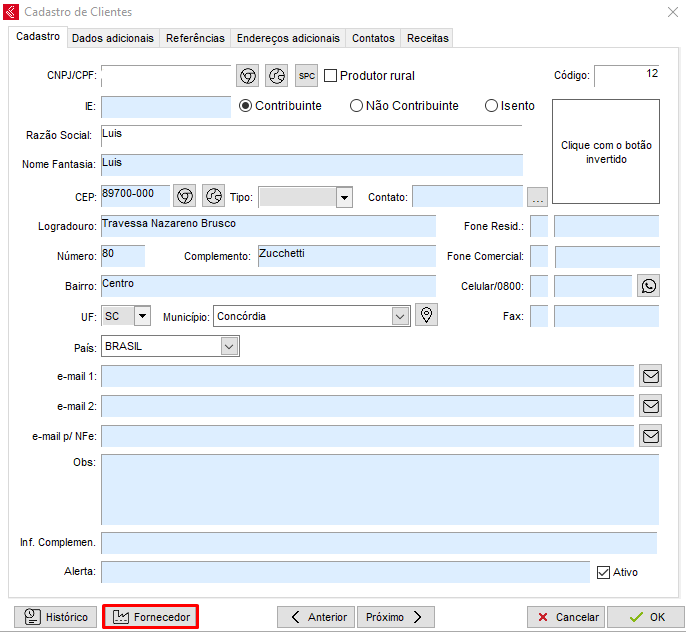
Task: Click the Complemento field
Action: [347, 256]
